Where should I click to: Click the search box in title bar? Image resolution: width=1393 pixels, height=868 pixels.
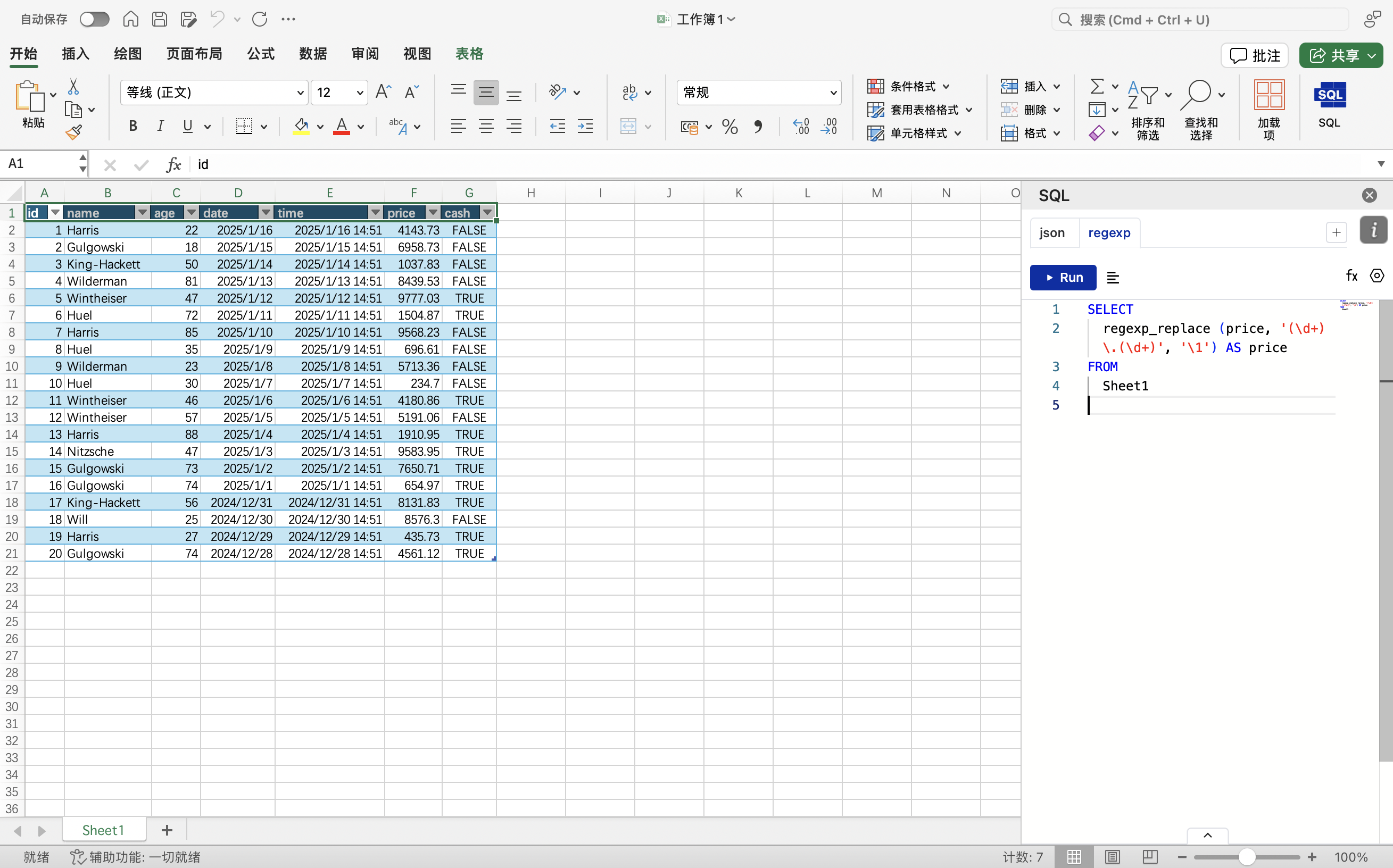point(1200,20)
